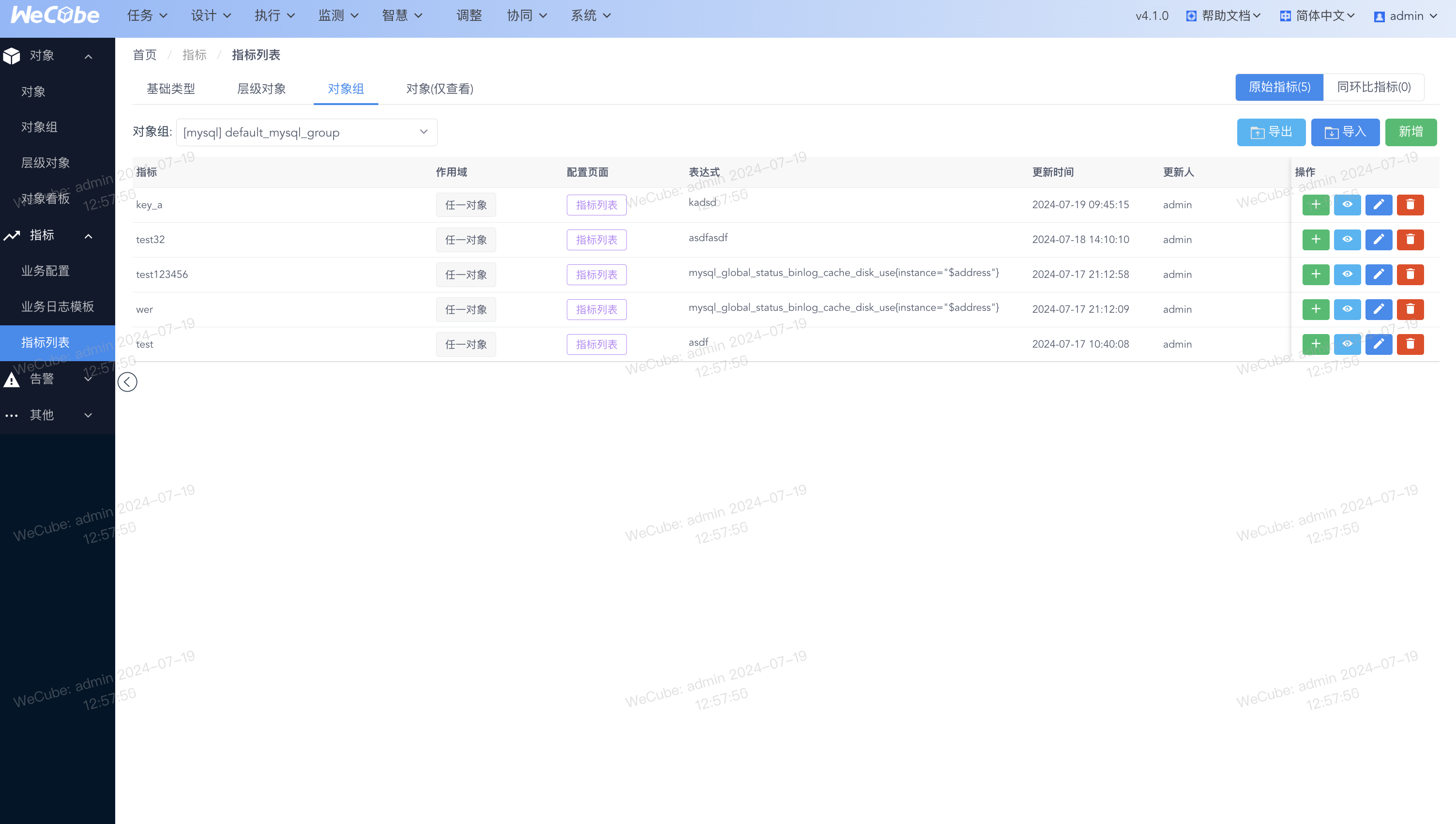Open the 任务 top menu dropdown
Screen dimensions: 1456x824
point(147,16)
